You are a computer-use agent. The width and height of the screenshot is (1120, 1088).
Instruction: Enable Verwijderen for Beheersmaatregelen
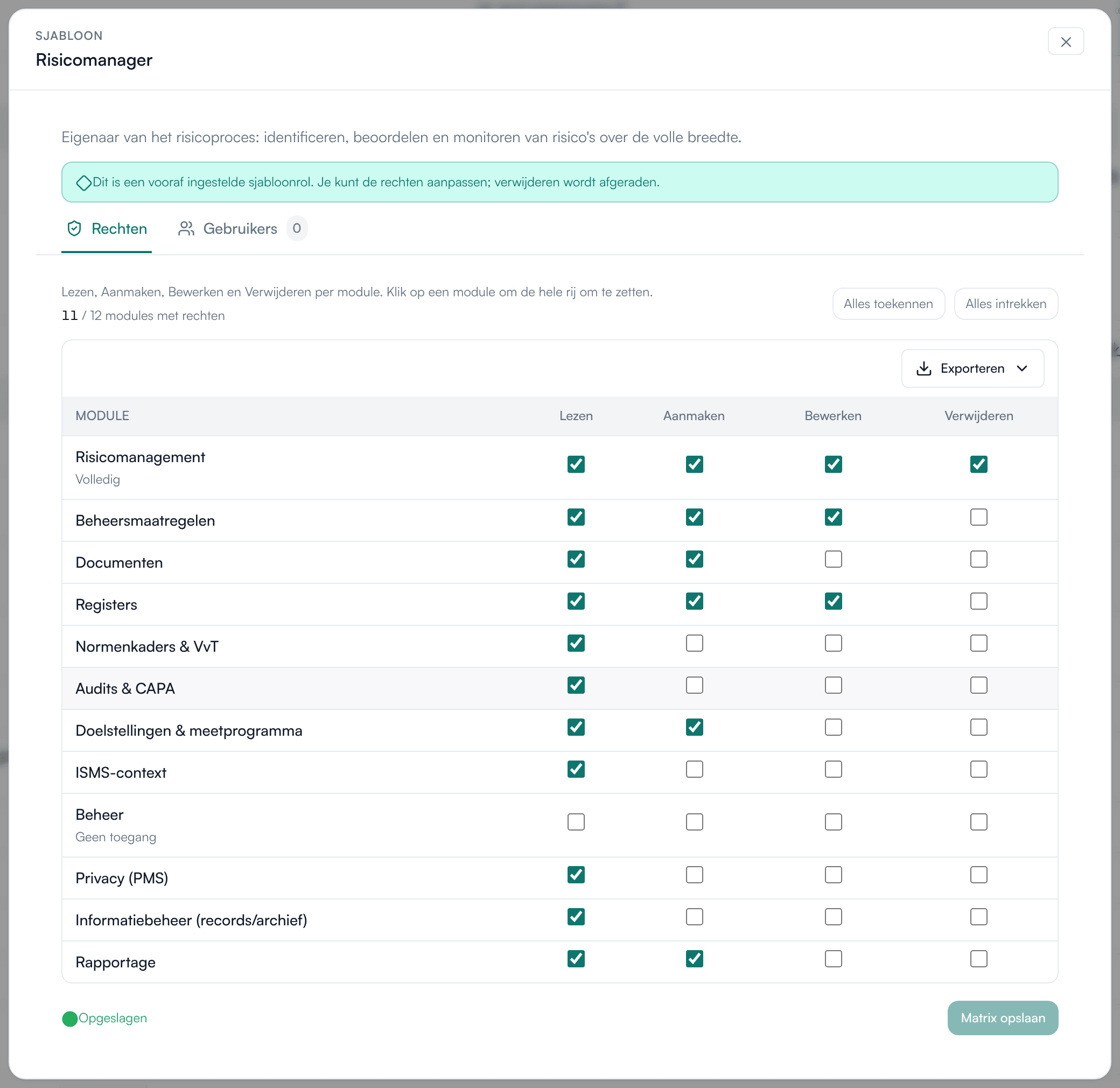[x=978, y=517]
